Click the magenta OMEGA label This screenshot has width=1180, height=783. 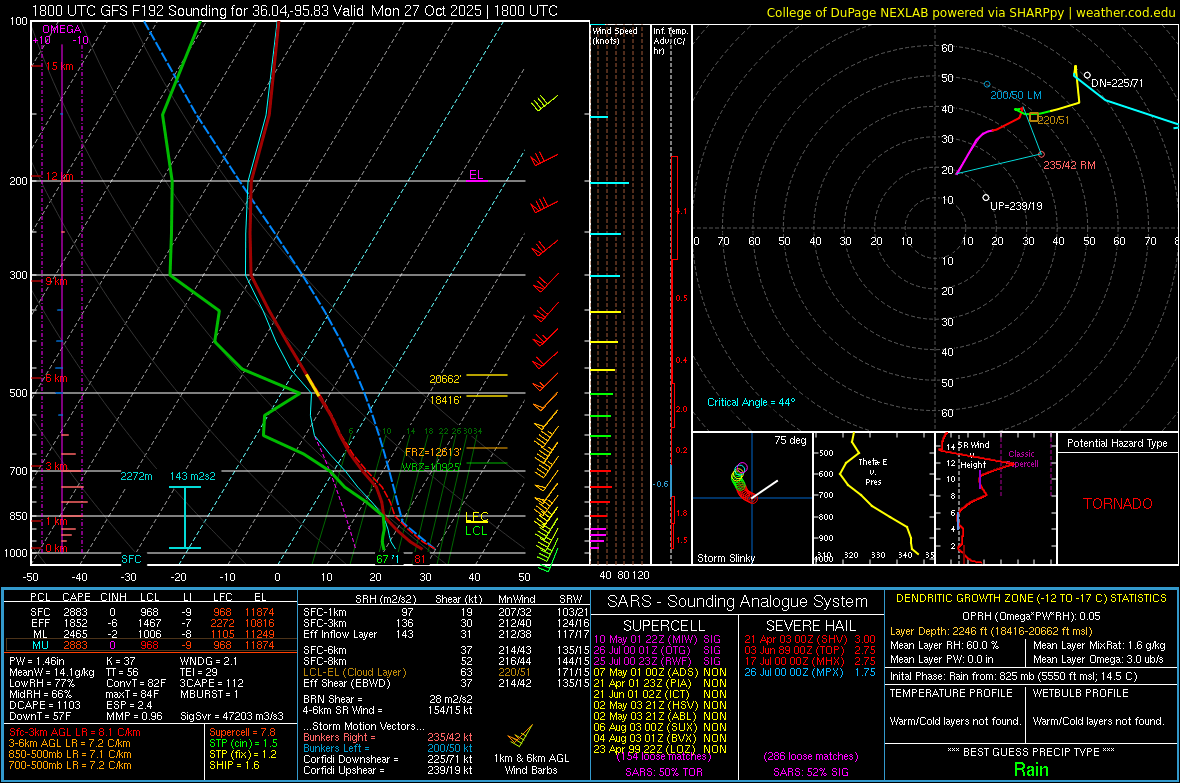pyautogui.click(x=62, y=29)
